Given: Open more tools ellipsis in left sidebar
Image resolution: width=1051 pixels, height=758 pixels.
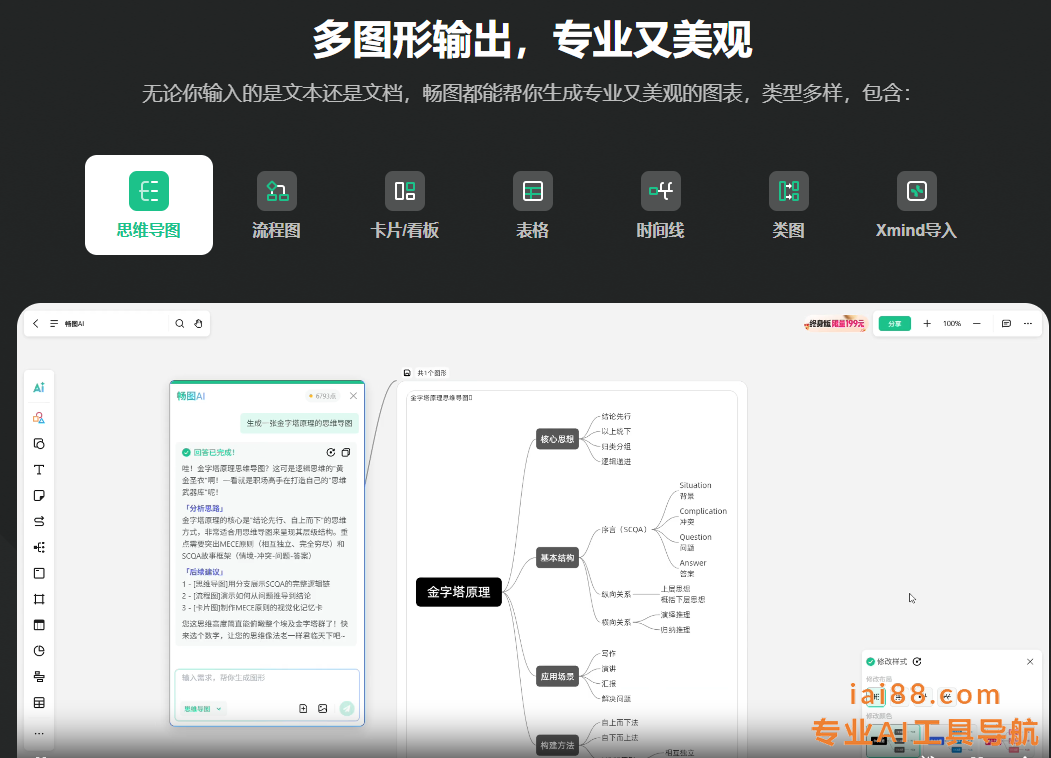Looking at the screenshot, I should click(39, 733).
